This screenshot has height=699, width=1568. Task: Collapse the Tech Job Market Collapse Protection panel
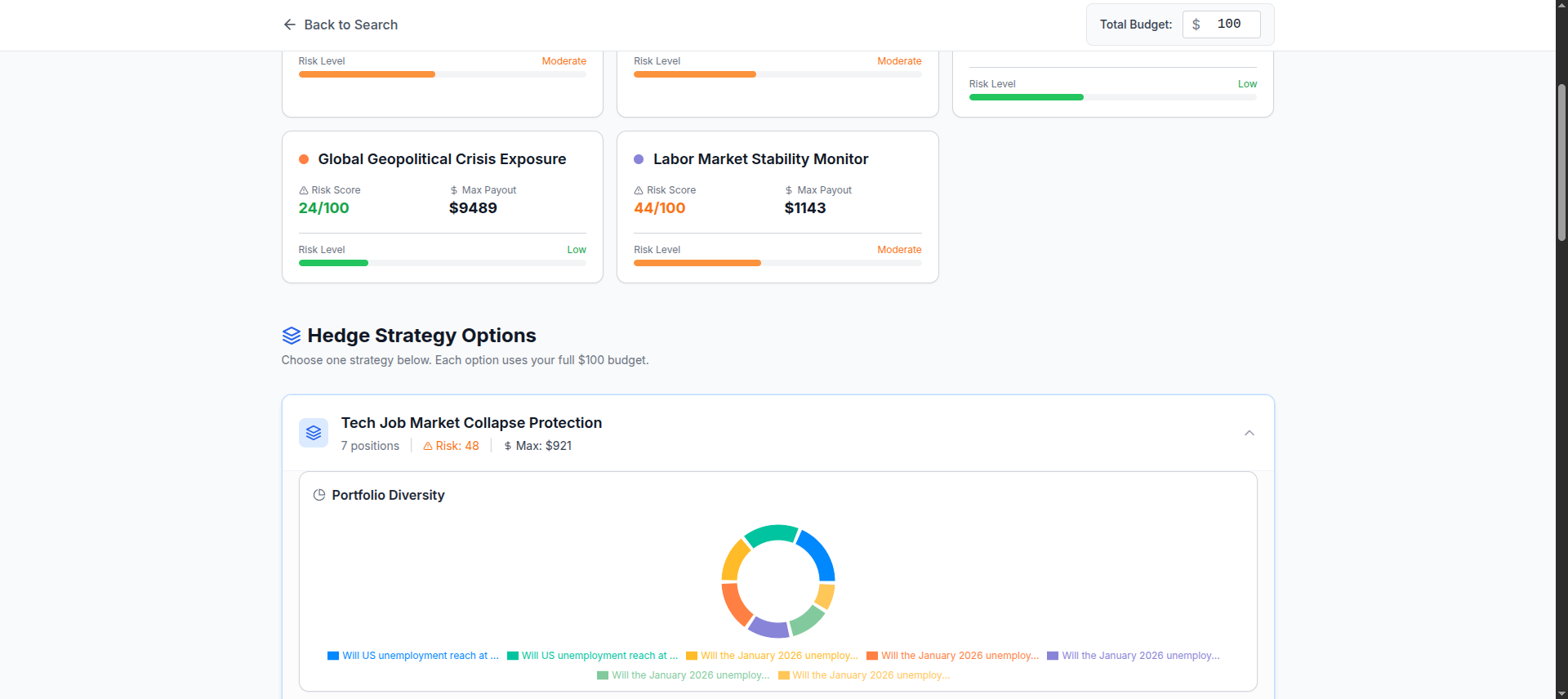coord(1249,433)
